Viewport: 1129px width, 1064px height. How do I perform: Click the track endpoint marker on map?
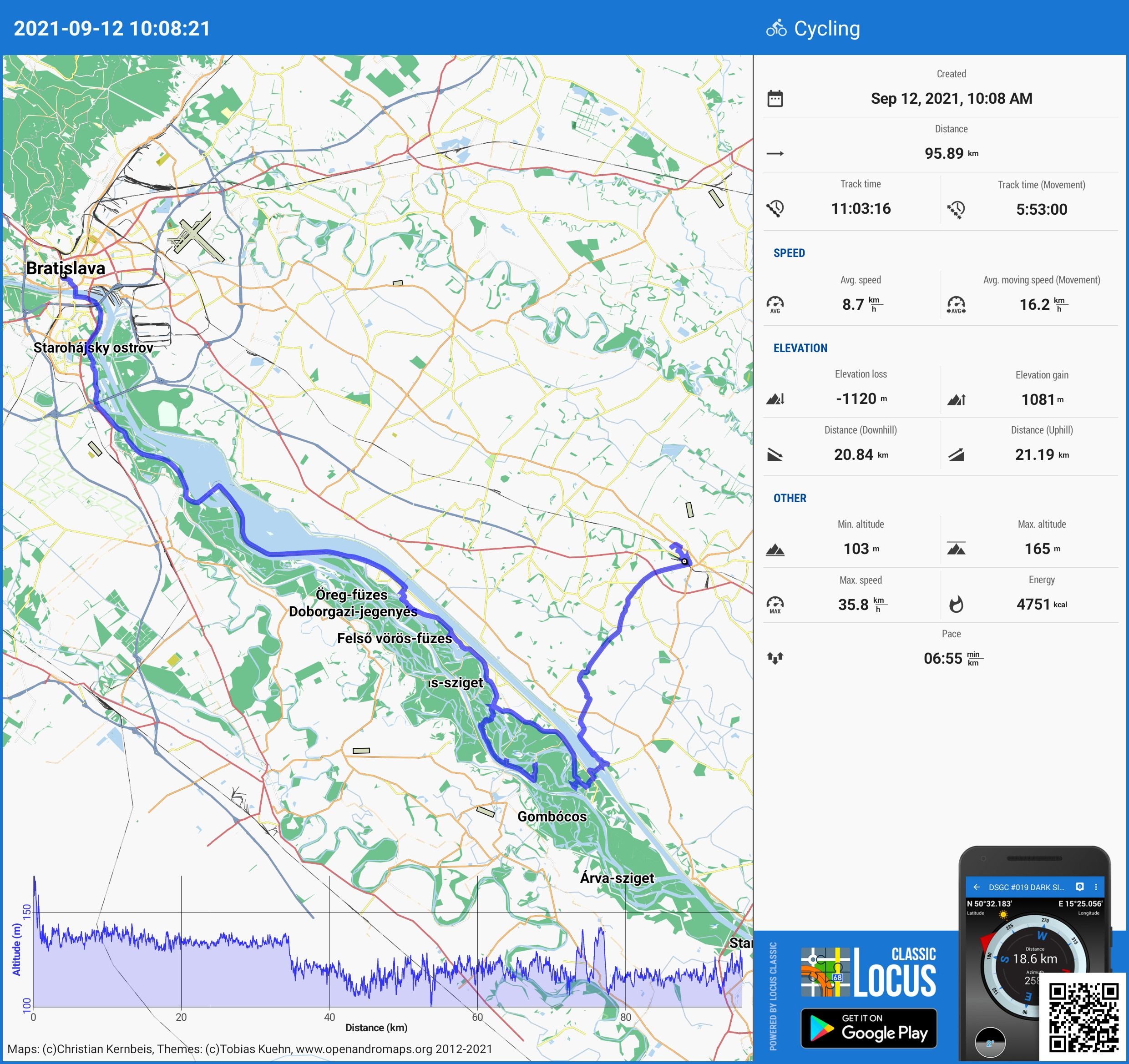[684, 561]
